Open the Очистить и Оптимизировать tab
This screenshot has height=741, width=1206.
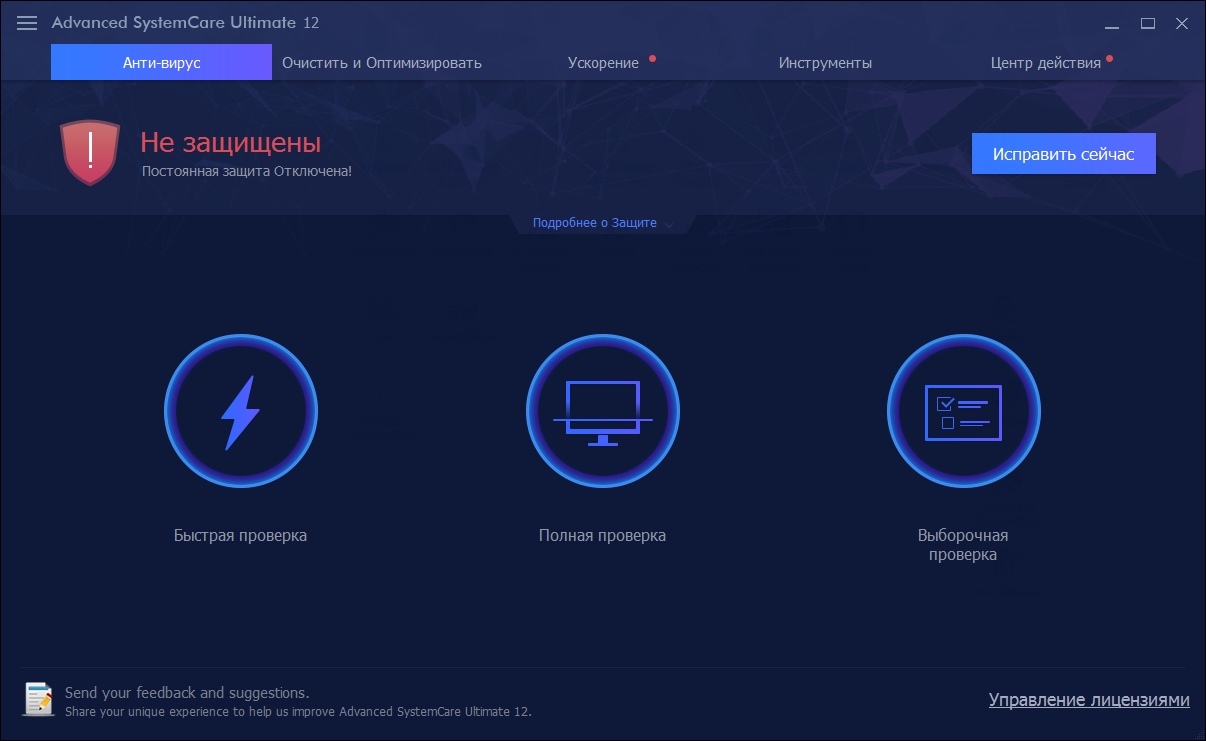pos(381,62)
